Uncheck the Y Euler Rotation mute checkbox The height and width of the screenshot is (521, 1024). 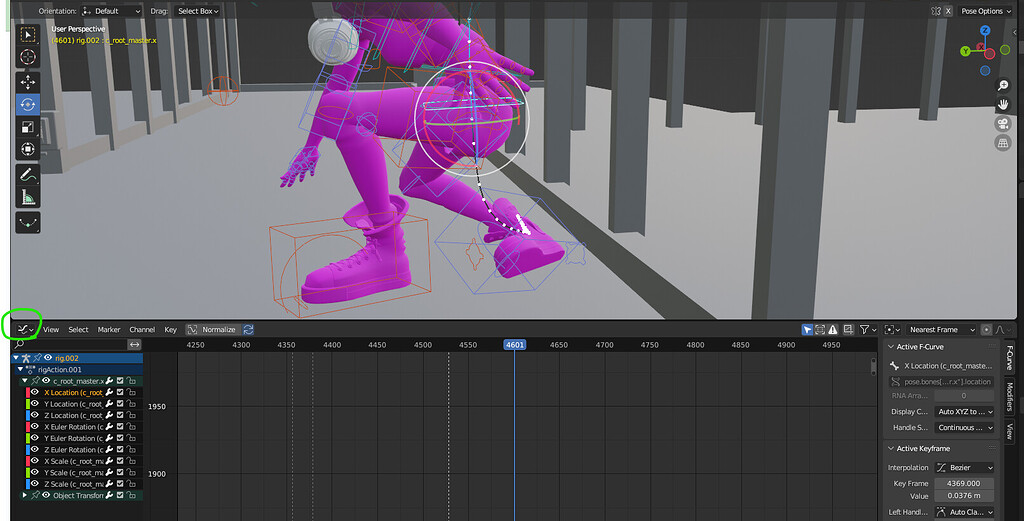pyautogui.click(x=120, y=438)
